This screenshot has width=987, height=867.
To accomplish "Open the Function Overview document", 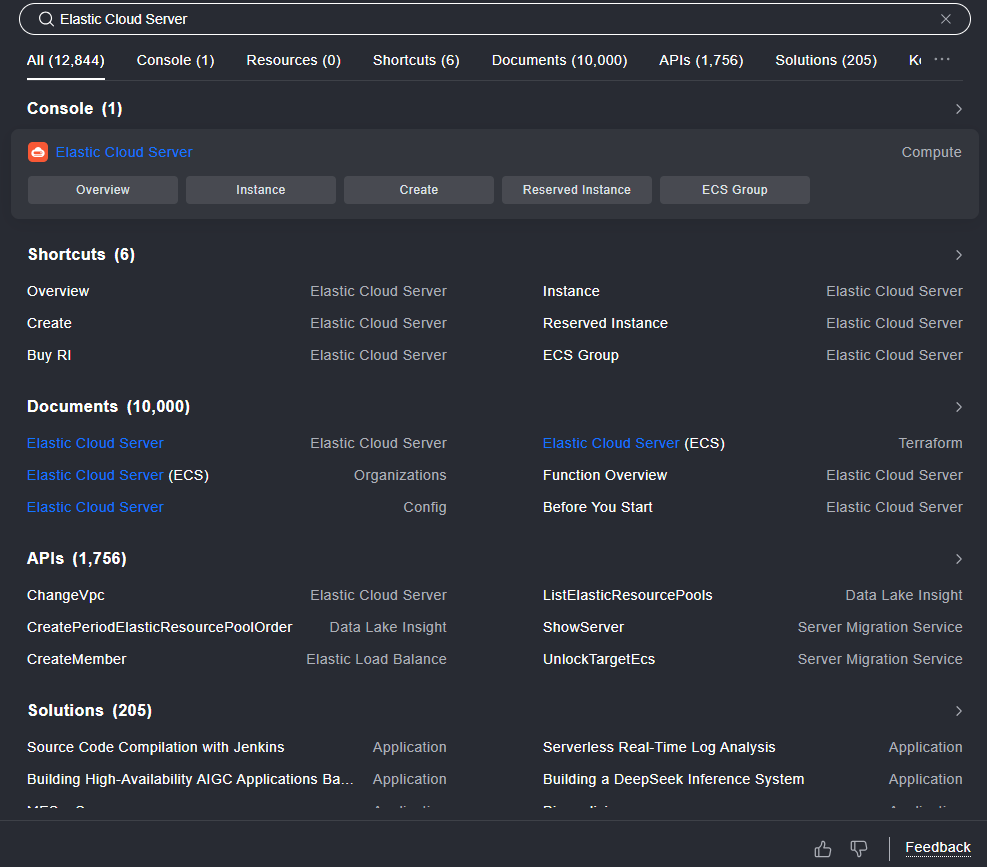I will [753, 475].
